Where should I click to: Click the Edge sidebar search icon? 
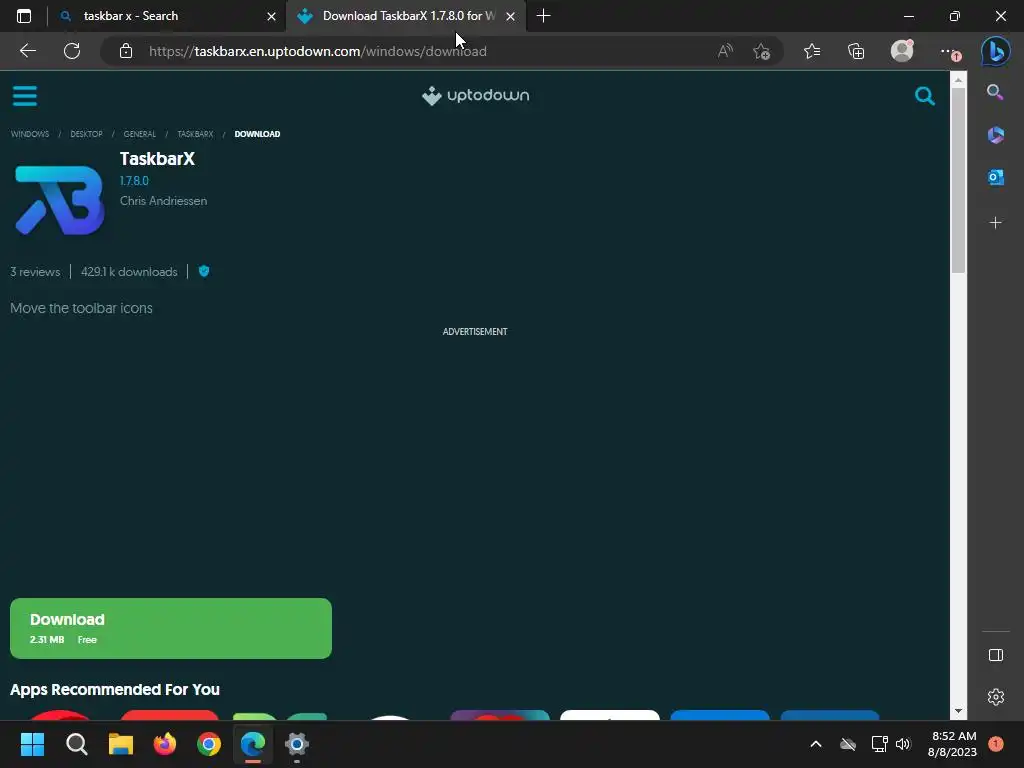pyautogui.click(x=995, y=92)
